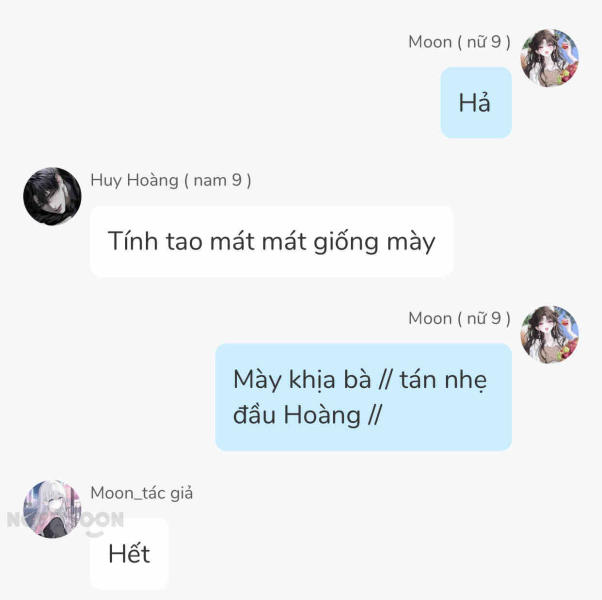Open Huy Hoàng's dark-haired profile avatar
The width and height of the screenshot is (602, 600).
pos(52,196)
